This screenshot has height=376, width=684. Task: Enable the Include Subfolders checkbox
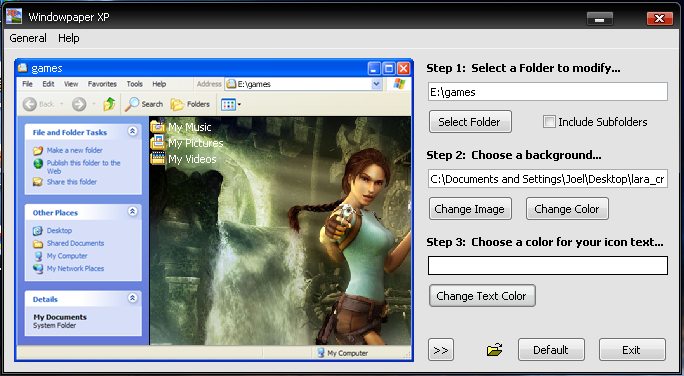click(x=549, y=122)
